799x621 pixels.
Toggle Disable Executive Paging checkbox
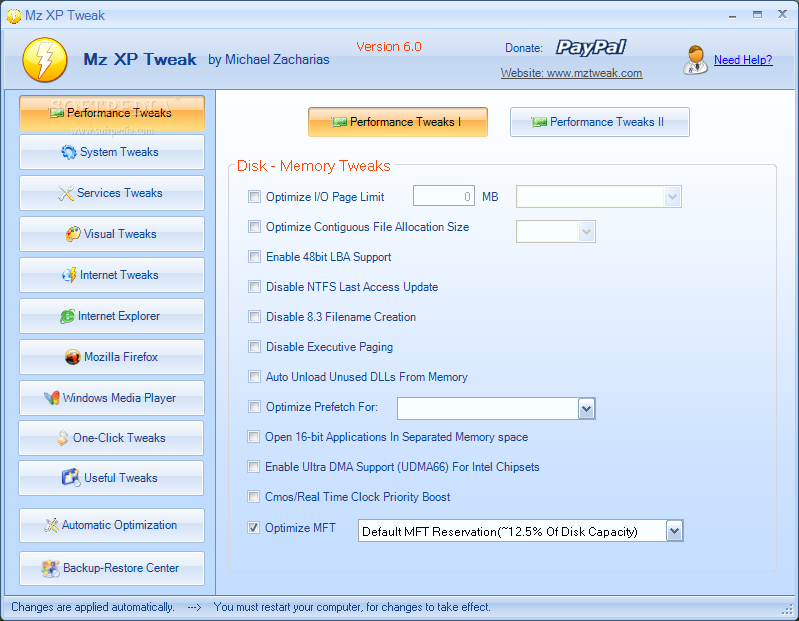coord(254,347)
